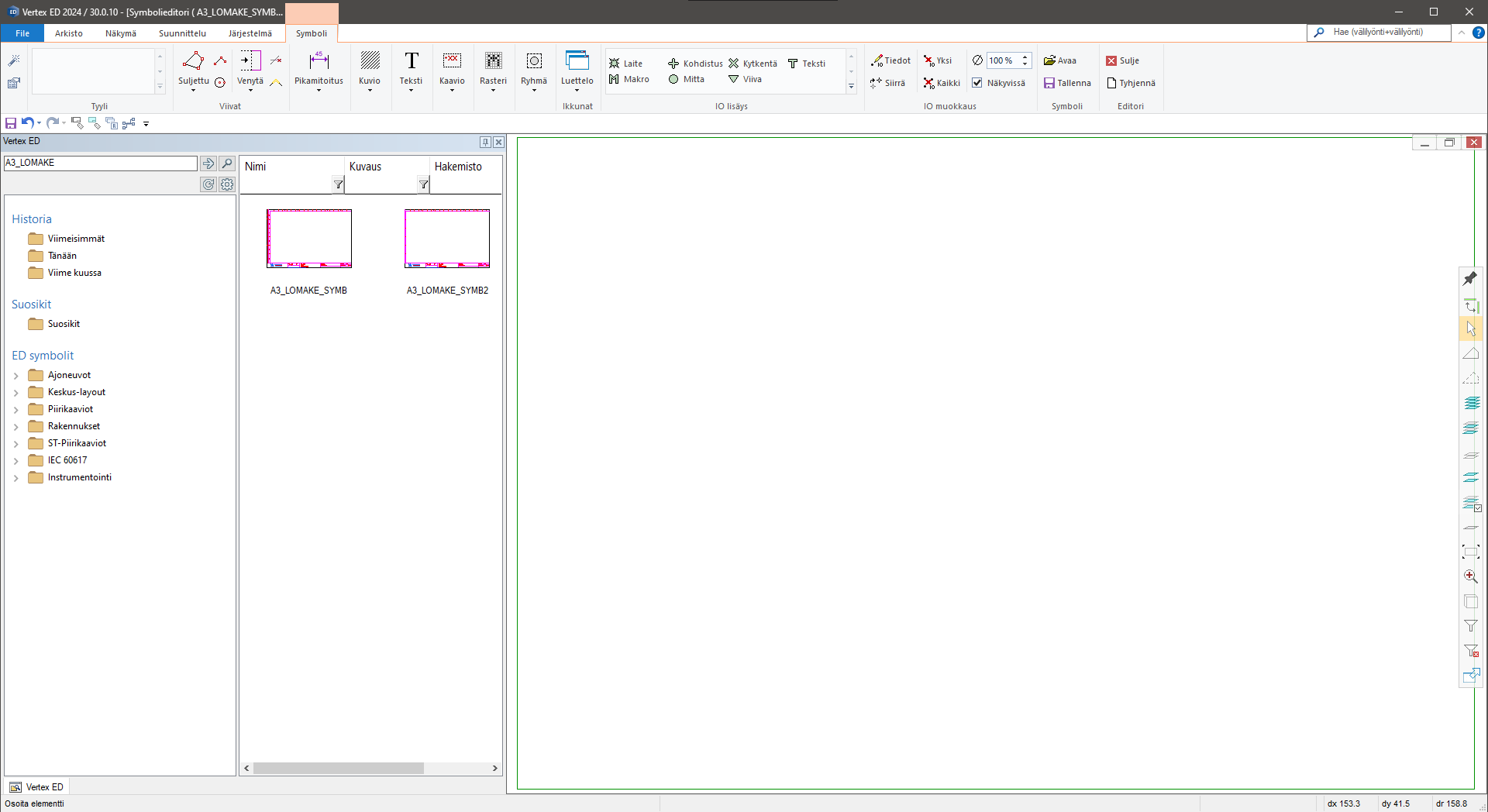Image resolution: width=1488 pixels, height=812 pixels.
Task: Select the Suljettu closed polyline tool
Action: coord(193,62)
